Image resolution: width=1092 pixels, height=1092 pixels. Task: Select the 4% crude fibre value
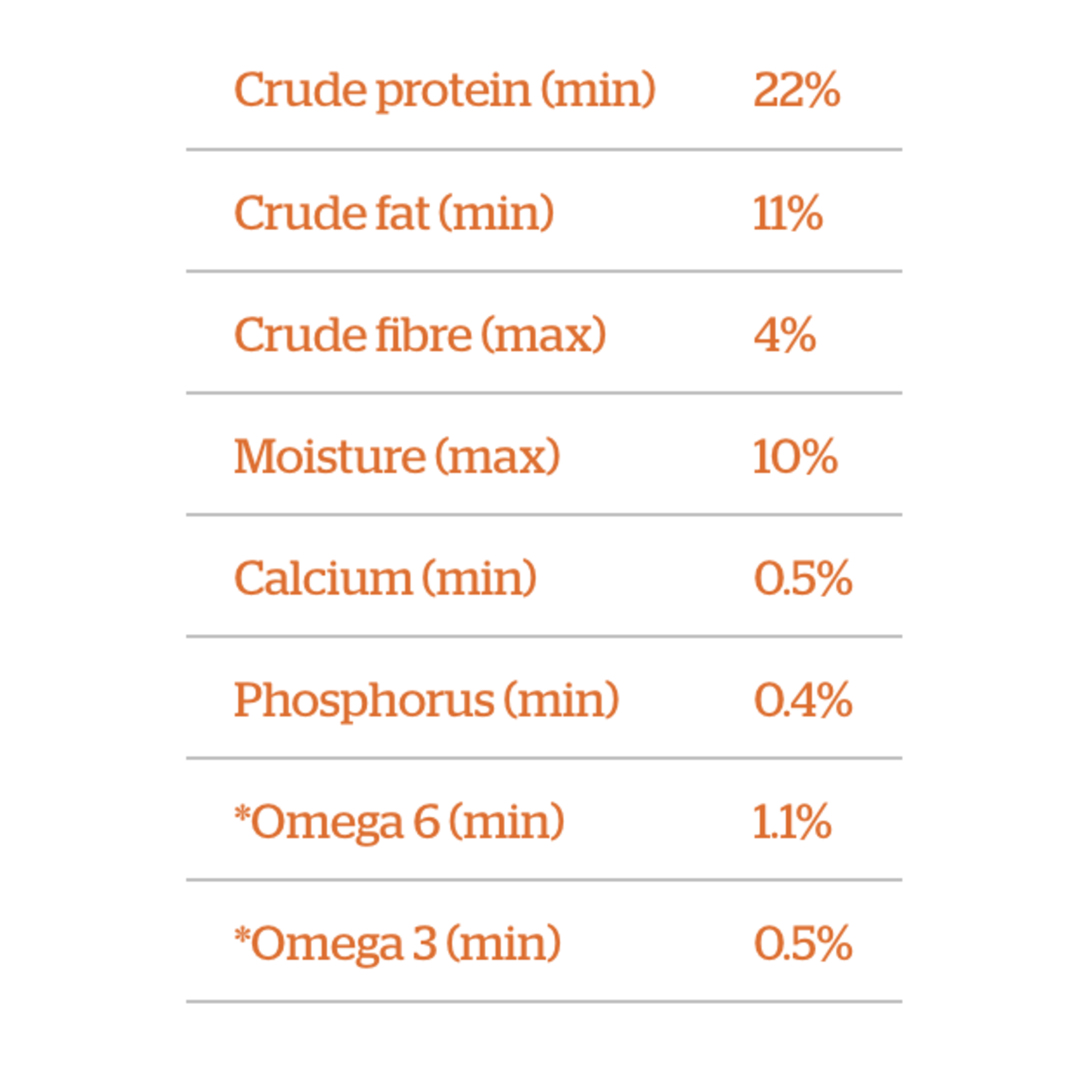785,334
